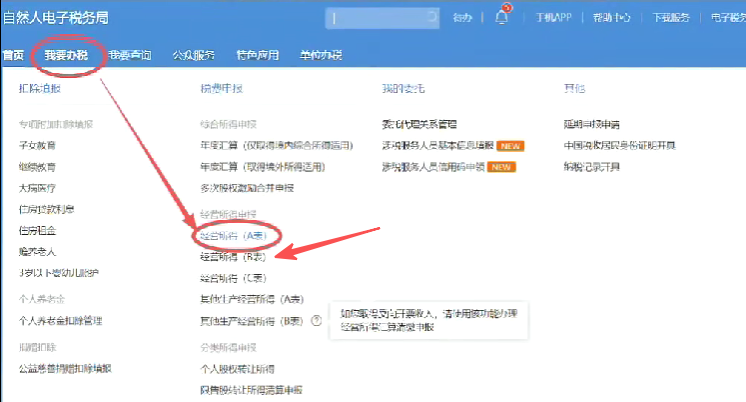
Task: Click help question mark beside 其他生产经营所得(B表)
Action: (x=316, y=321)
